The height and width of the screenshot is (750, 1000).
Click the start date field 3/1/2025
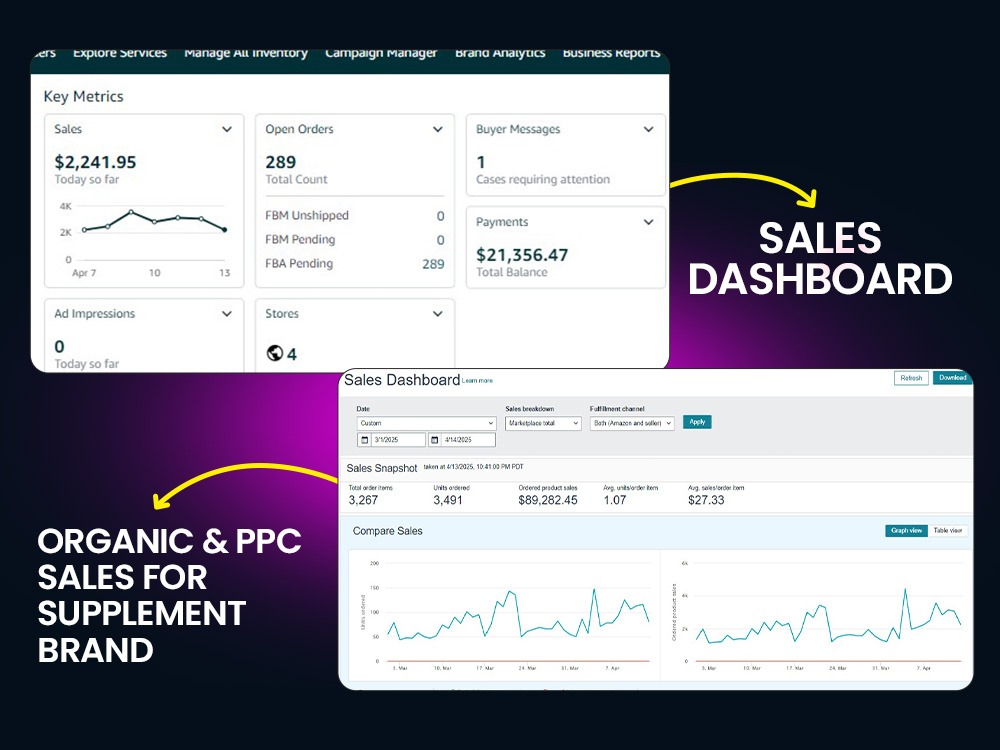click(399, 440)
